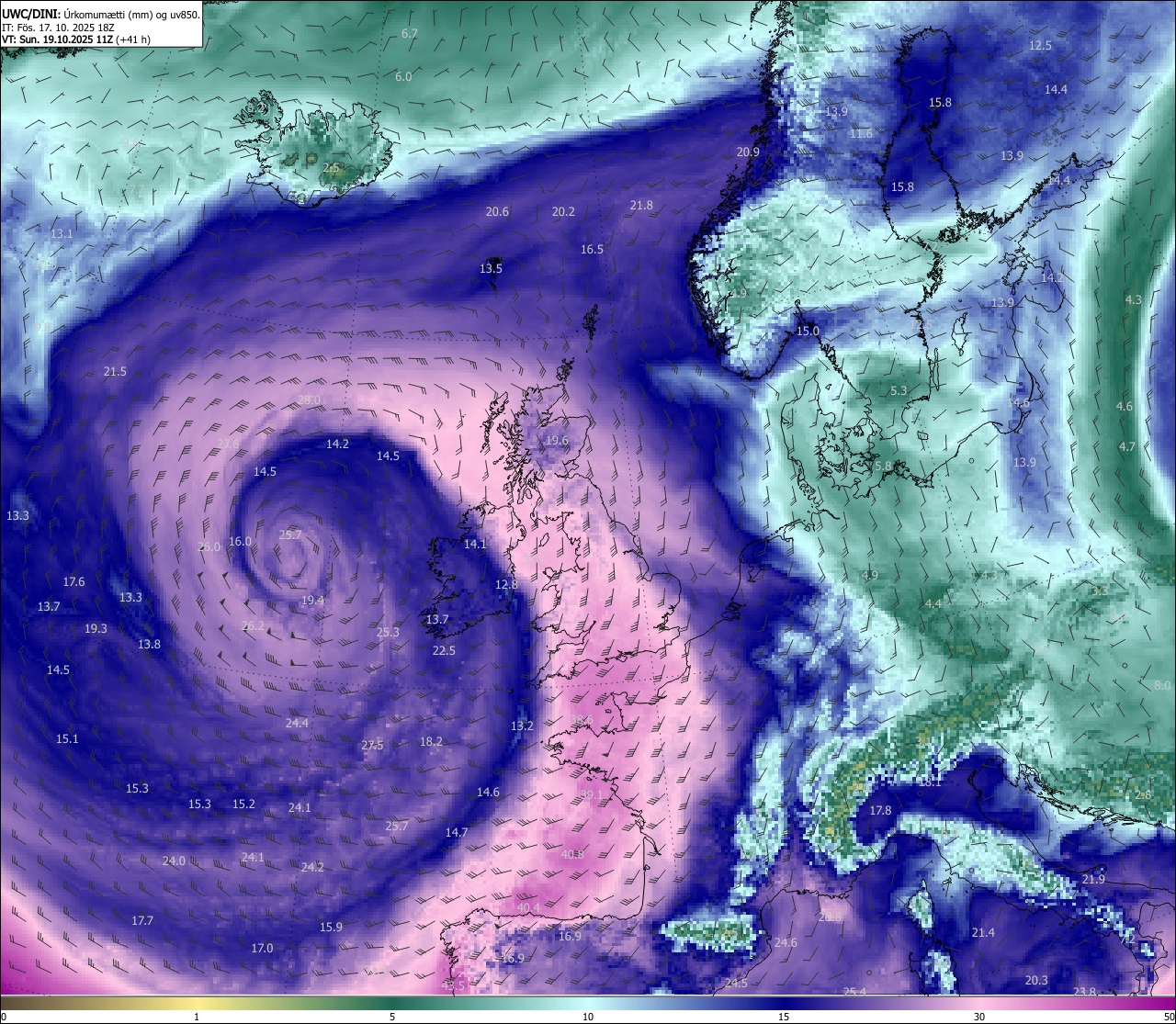Click the map value 6.0
Image resolution: width=1176 pixels, height=1024 pixels.
tap(403, 76)
